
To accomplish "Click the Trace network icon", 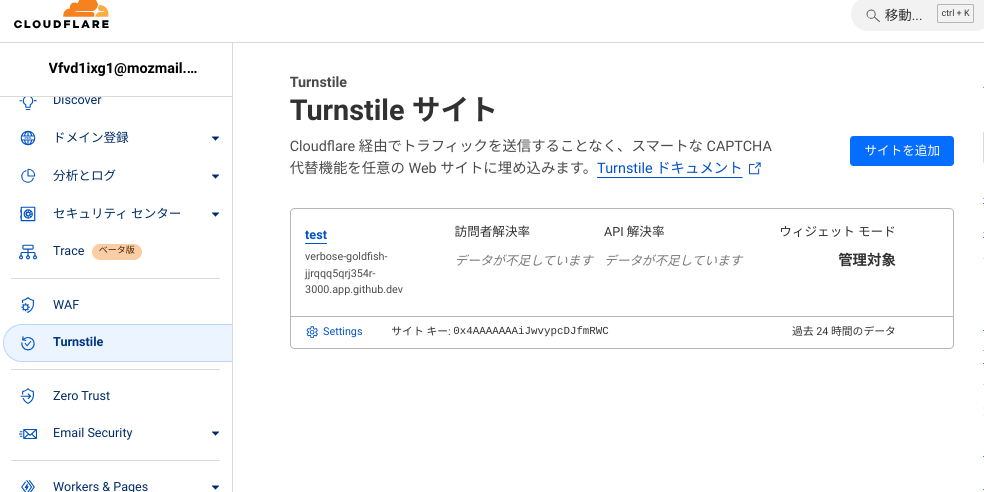I will [28, 252].
